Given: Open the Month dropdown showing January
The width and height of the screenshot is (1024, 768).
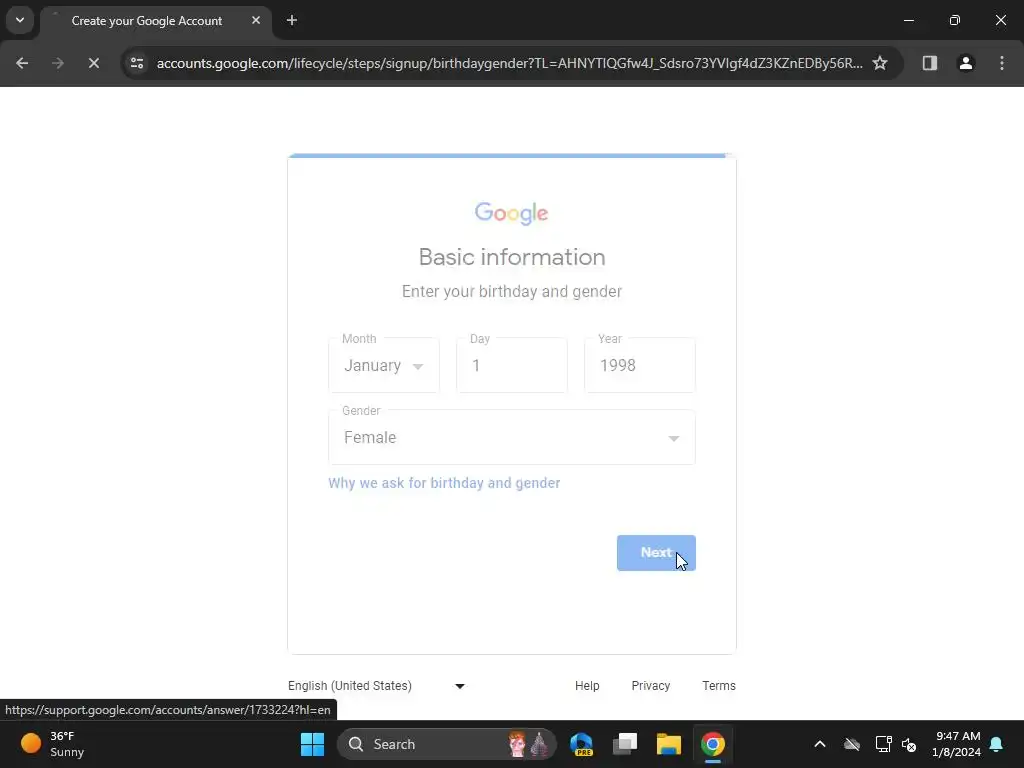Looking at the screenshot, I should [x=384, y=365].
